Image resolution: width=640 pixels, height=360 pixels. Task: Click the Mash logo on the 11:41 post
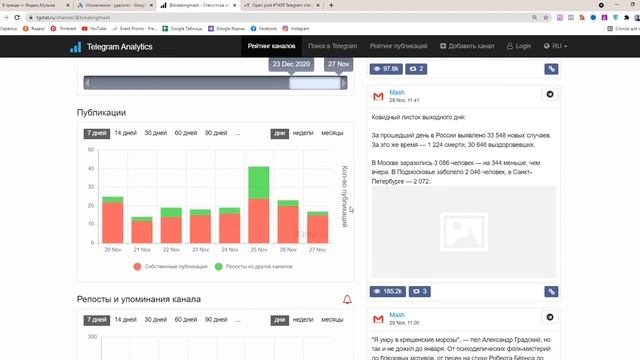click(x=378, y=96)
